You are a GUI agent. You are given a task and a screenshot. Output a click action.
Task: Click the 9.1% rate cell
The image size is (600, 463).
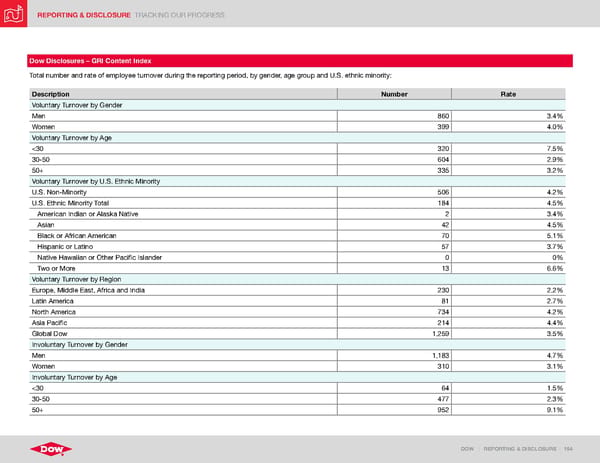(x=509, y=410)
